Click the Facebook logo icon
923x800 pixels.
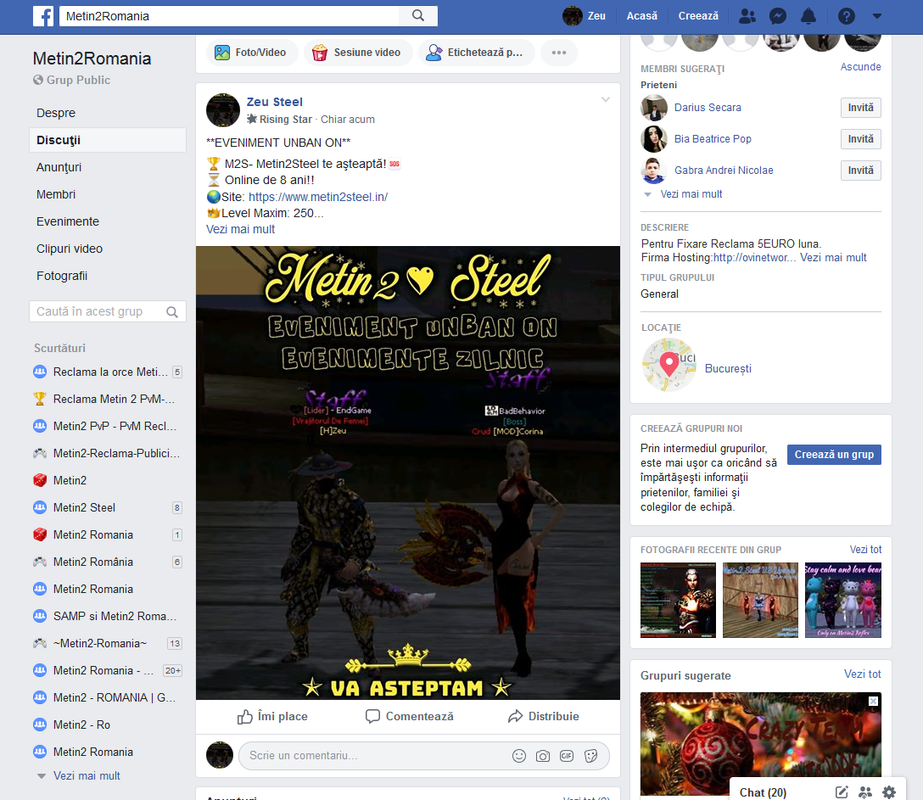pos(43,16)
